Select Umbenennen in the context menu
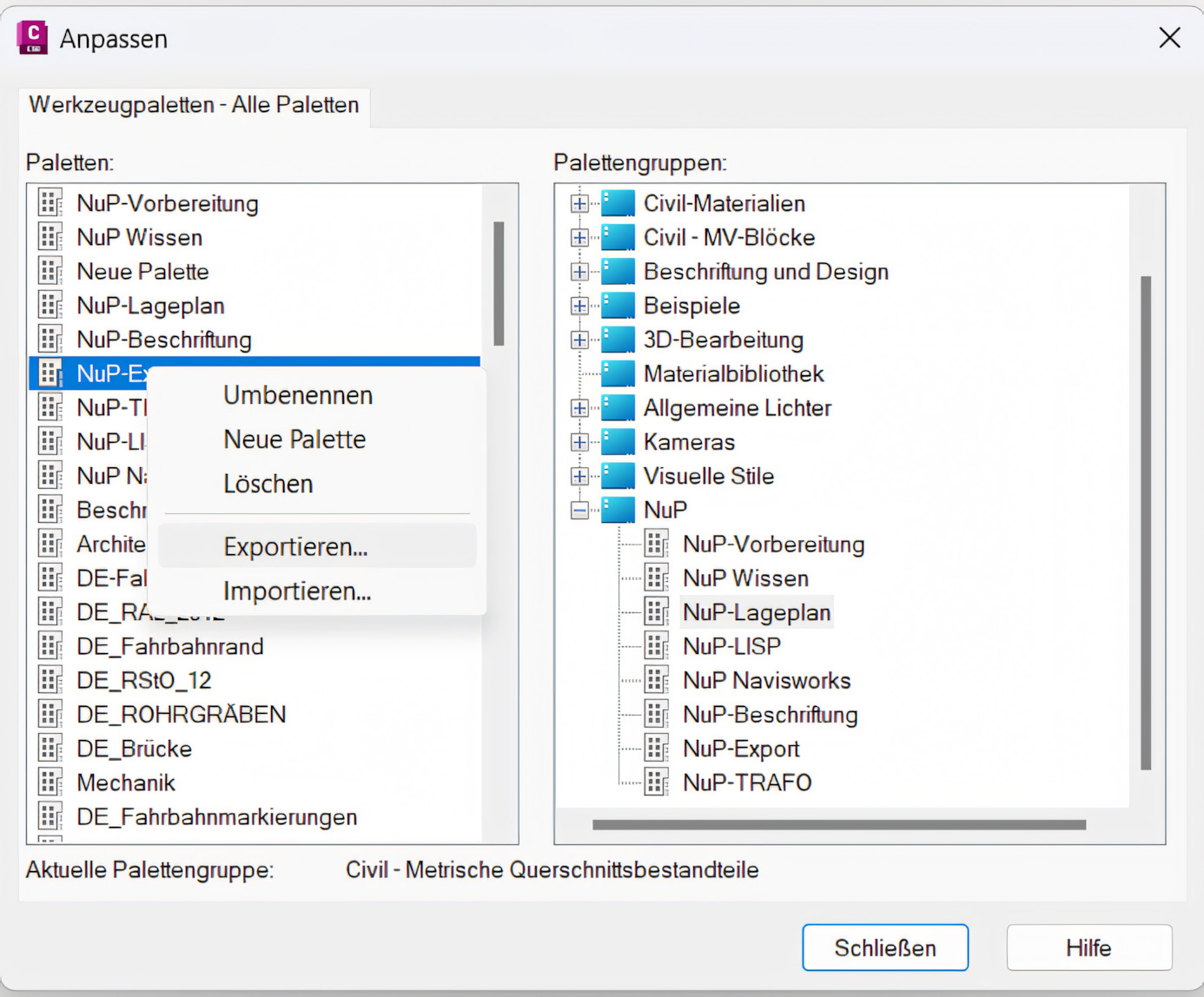This screenshot has height=997, width=1204. [297, 395]
